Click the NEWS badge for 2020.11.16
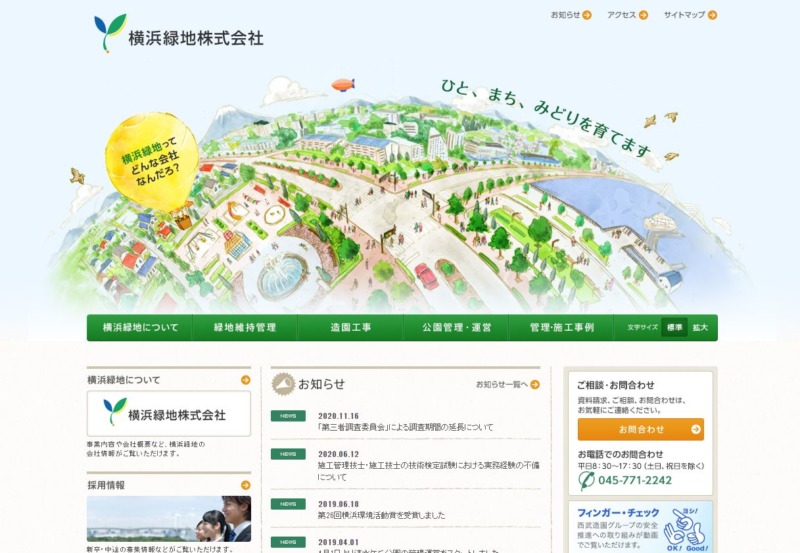 [288, 416]
